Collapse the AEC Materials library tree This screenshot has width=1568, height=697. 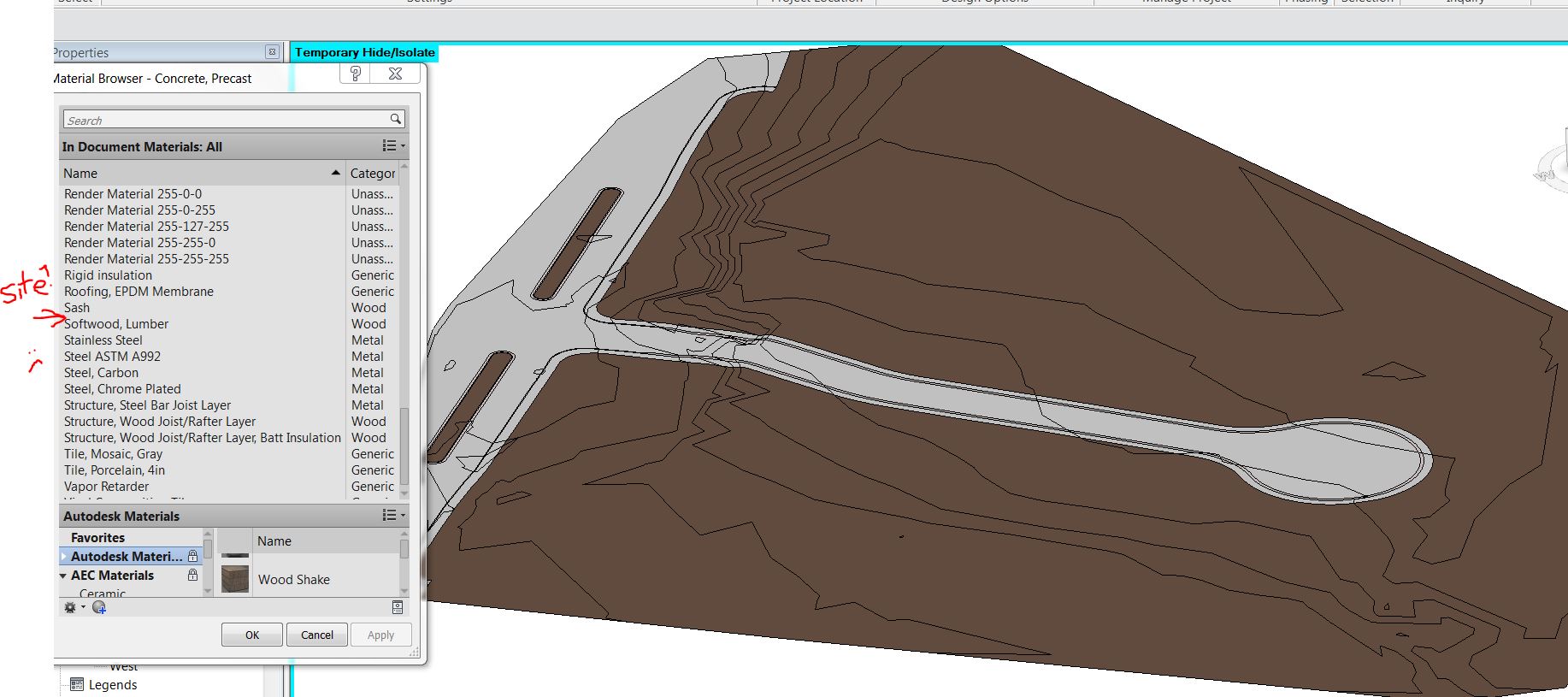[x=63, y=576]
